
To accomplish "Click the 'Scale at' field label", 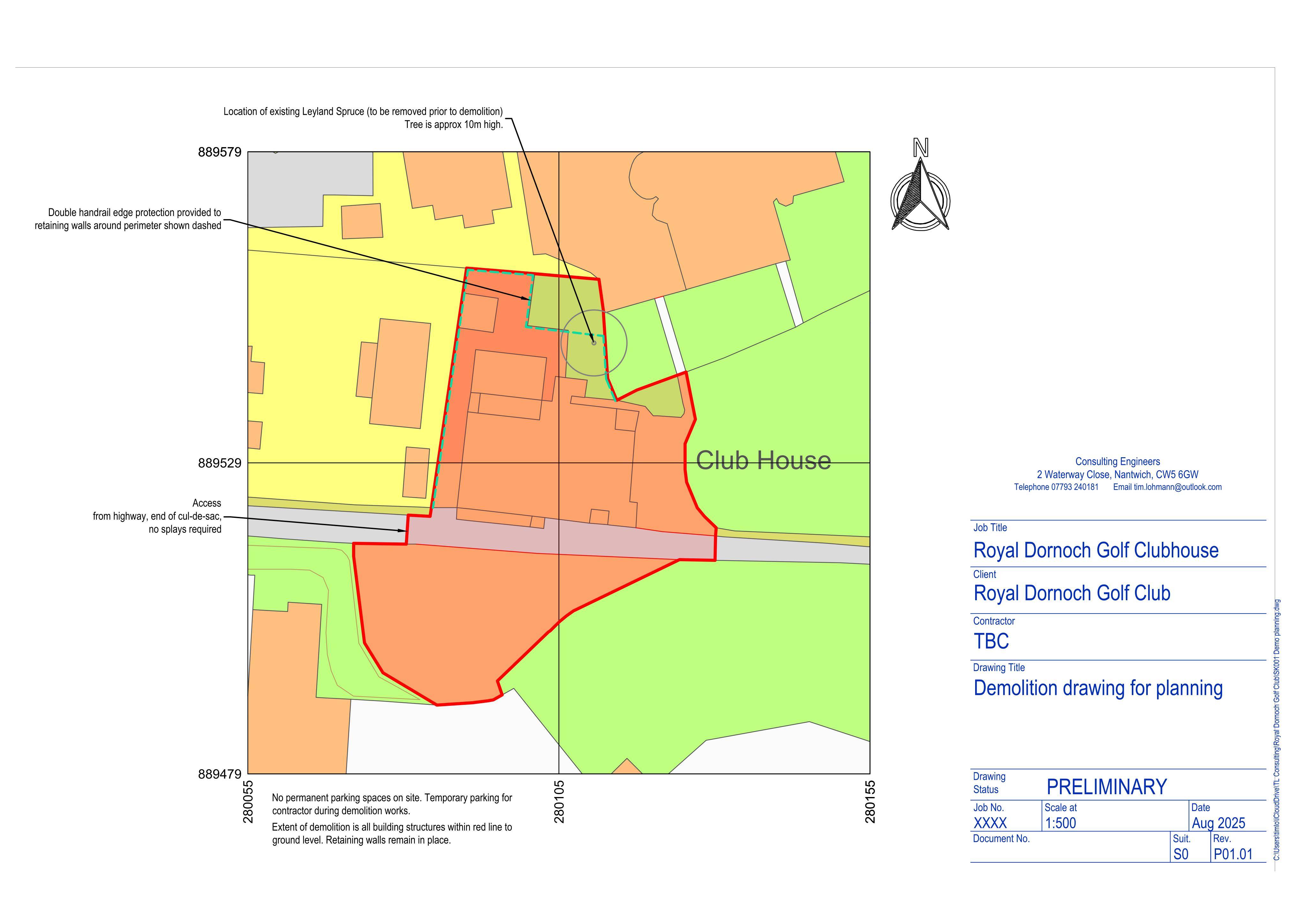I will [1061, 808].
